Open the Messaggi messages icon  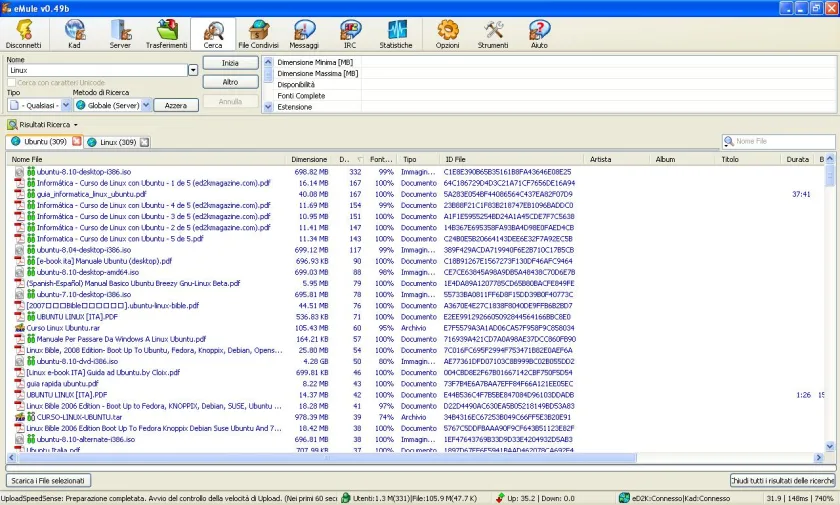click(304, 34)
